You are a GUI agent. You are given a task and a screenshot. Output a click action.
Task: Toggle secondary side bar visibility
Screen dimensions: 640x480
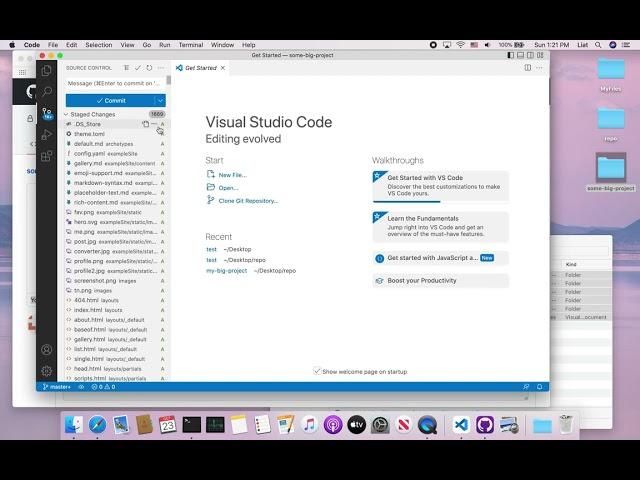pyautogui.click(x=530, y=55)
